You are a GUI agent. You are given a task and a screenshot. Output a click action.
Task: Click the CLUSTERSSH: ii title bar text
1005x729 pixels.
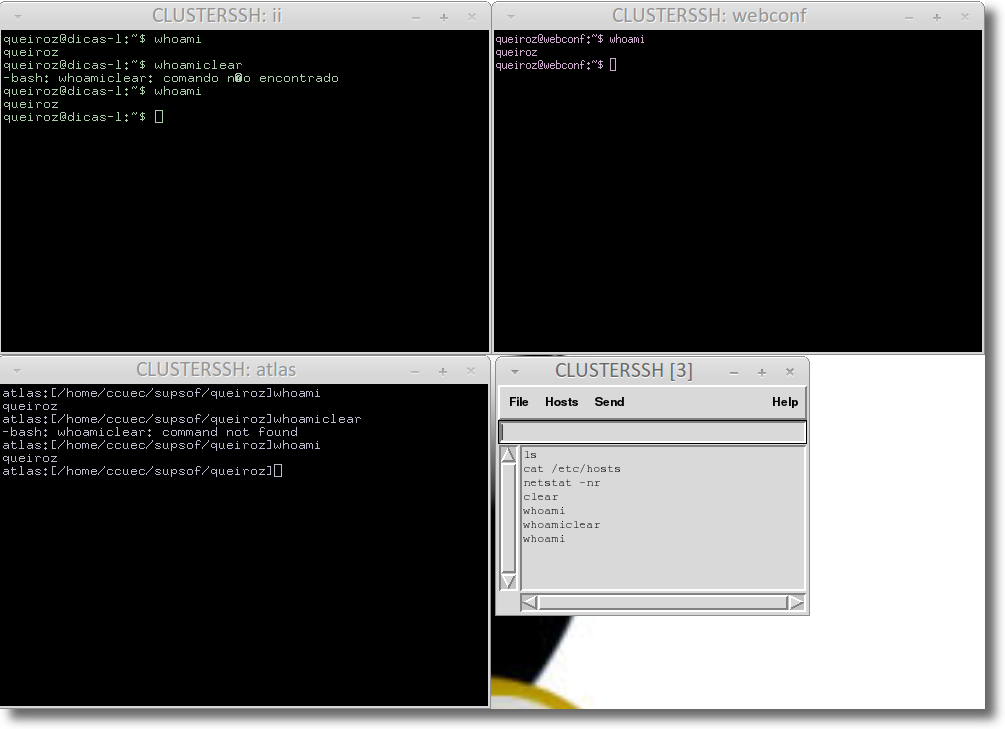(x=217, y=15)
